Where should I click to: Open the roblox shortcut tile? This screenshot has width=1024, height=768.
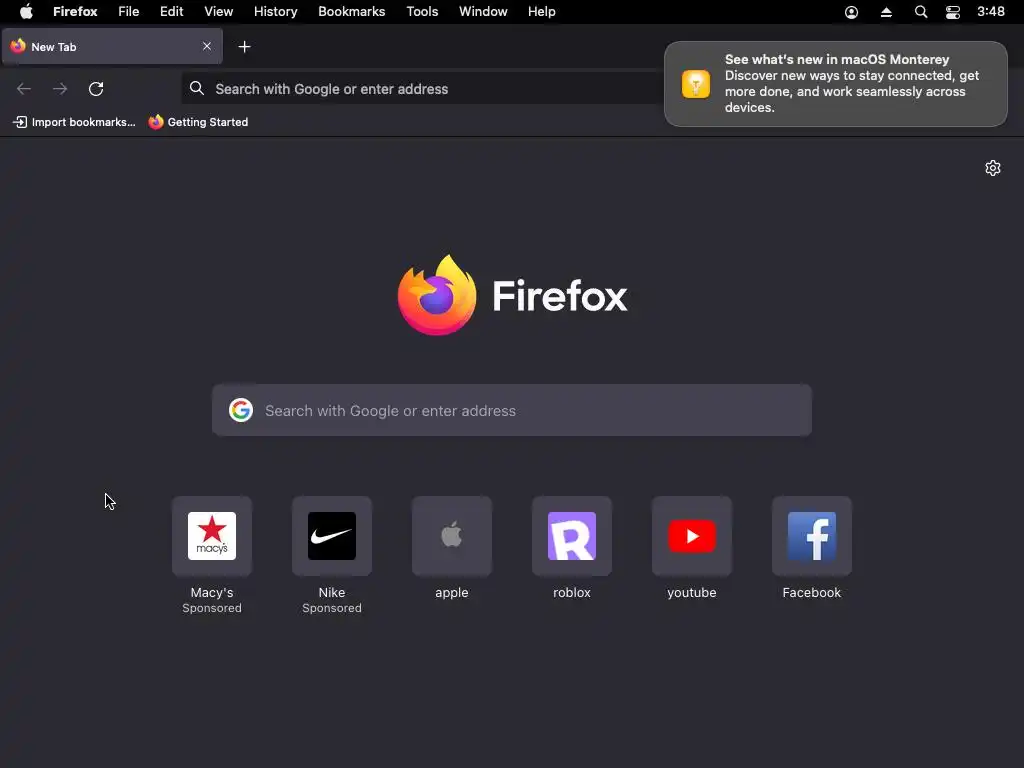coord(572,536)
